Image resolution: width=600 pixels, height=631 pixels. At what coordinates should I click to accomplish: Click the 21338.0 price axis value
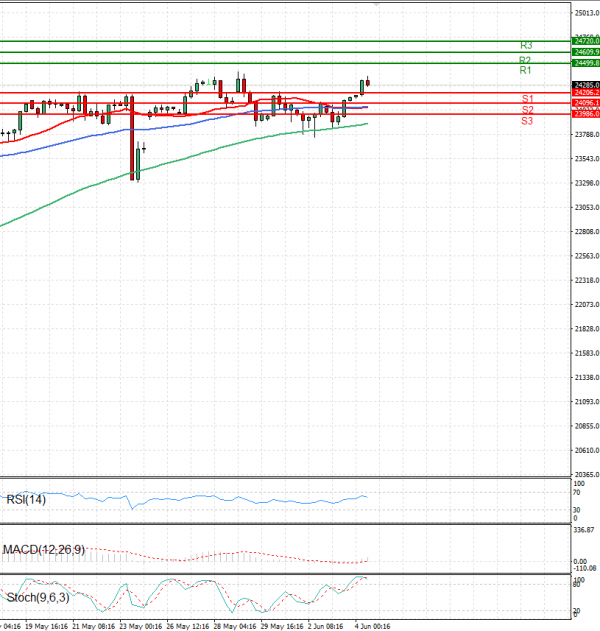pyautogui.click(x=587, y=377)
